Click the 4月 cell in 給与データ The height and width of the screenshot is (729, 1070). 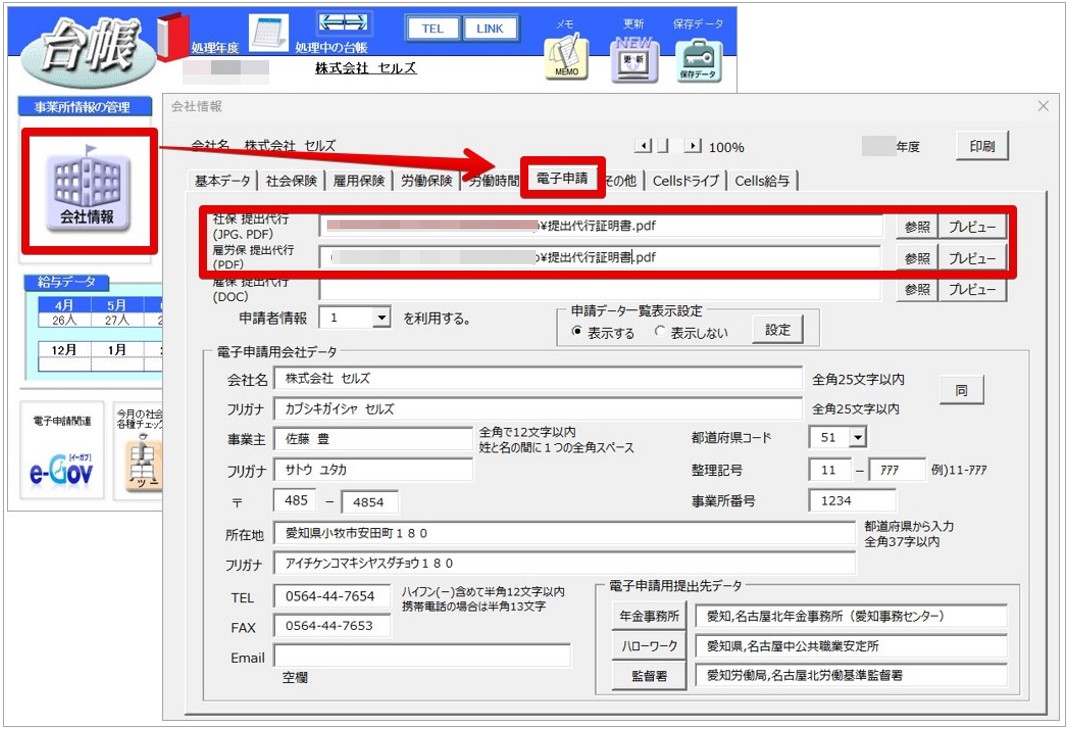tap(64, 305)
